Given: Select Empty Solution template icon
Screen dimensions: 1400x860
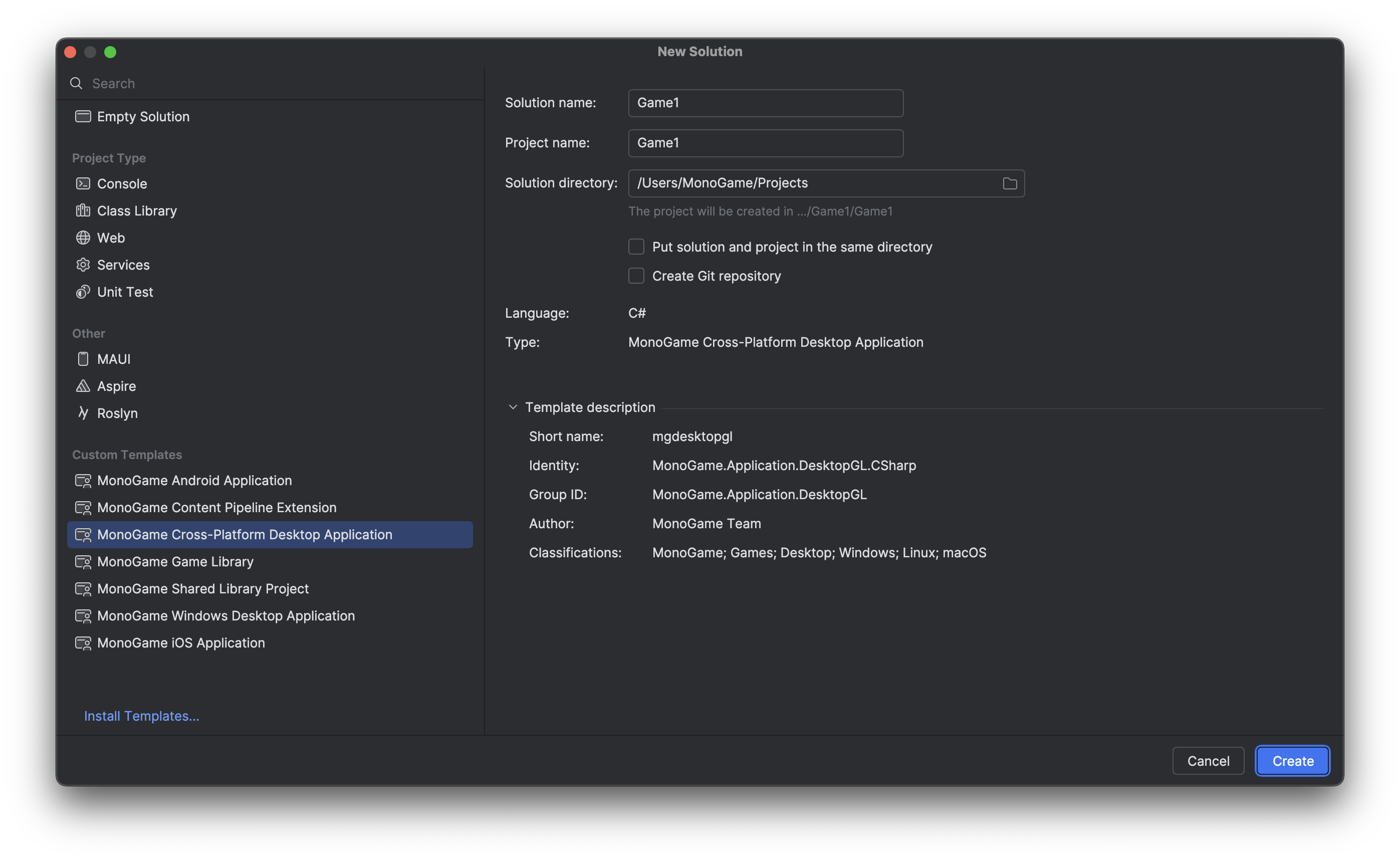Looking at the screenshot, I should 82,116.
